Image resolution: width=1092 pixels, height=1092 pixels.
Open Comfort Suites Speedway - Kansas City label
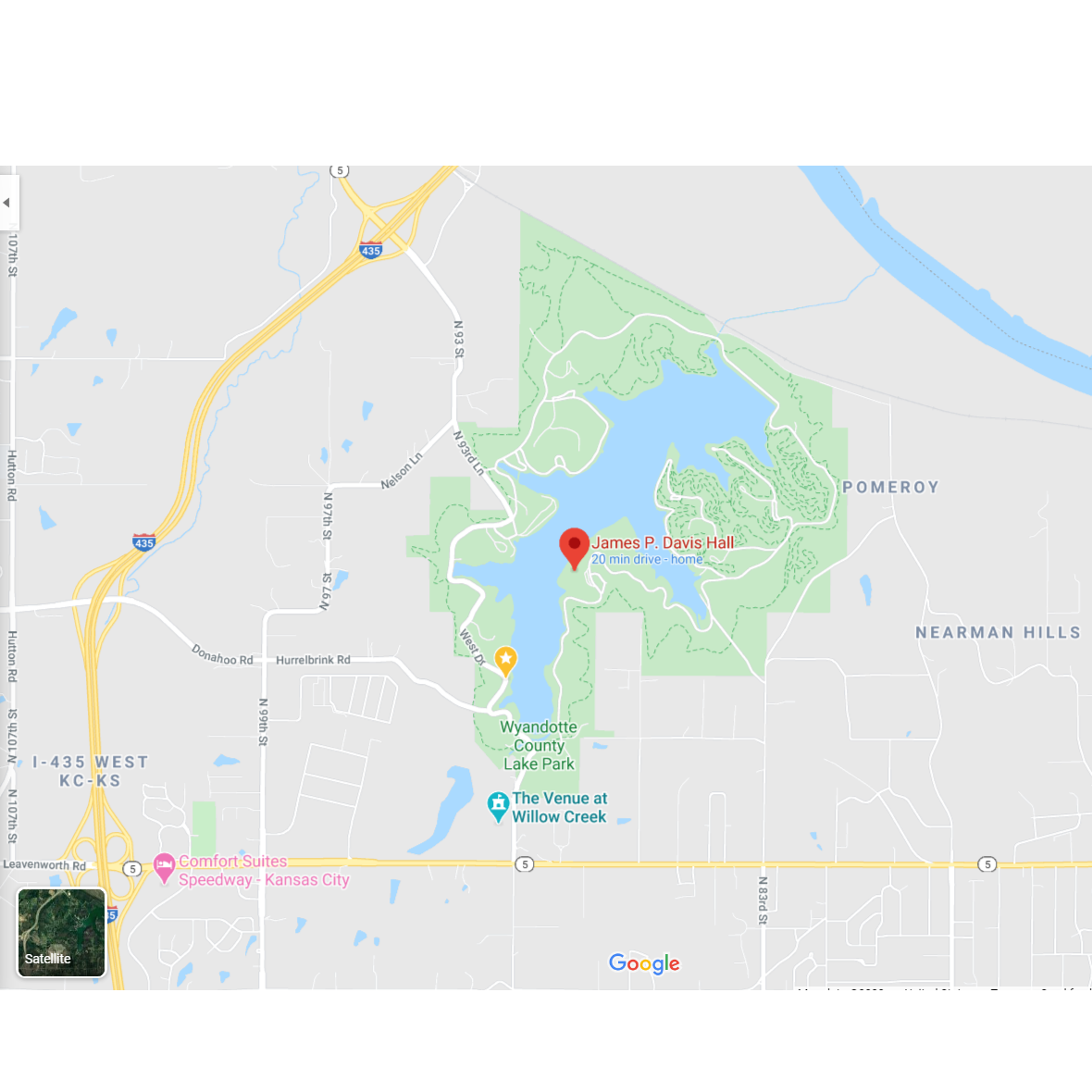pos(264,871)
